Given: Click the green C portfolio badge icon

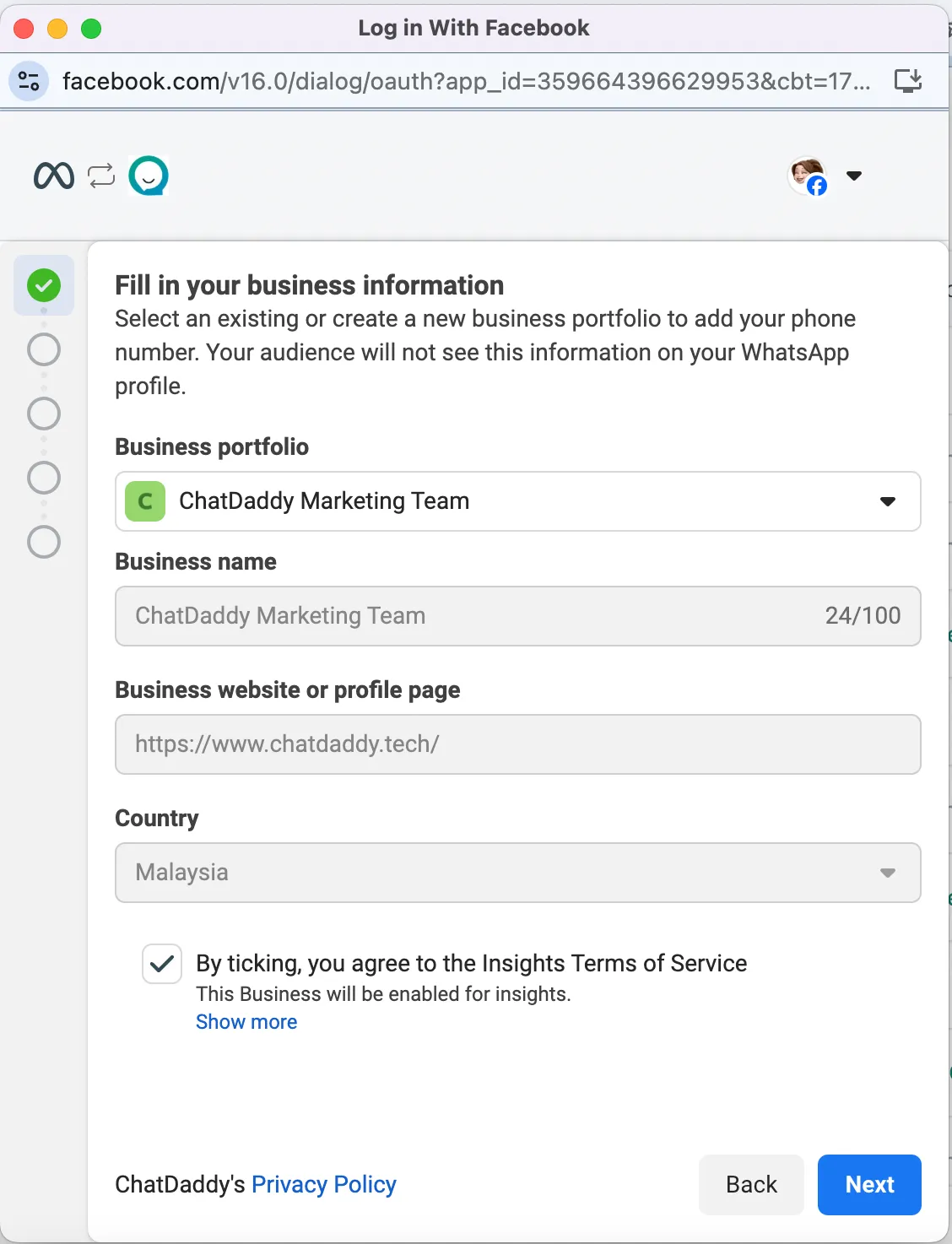Looking at the screenshot, I should (x=145, y=501).
